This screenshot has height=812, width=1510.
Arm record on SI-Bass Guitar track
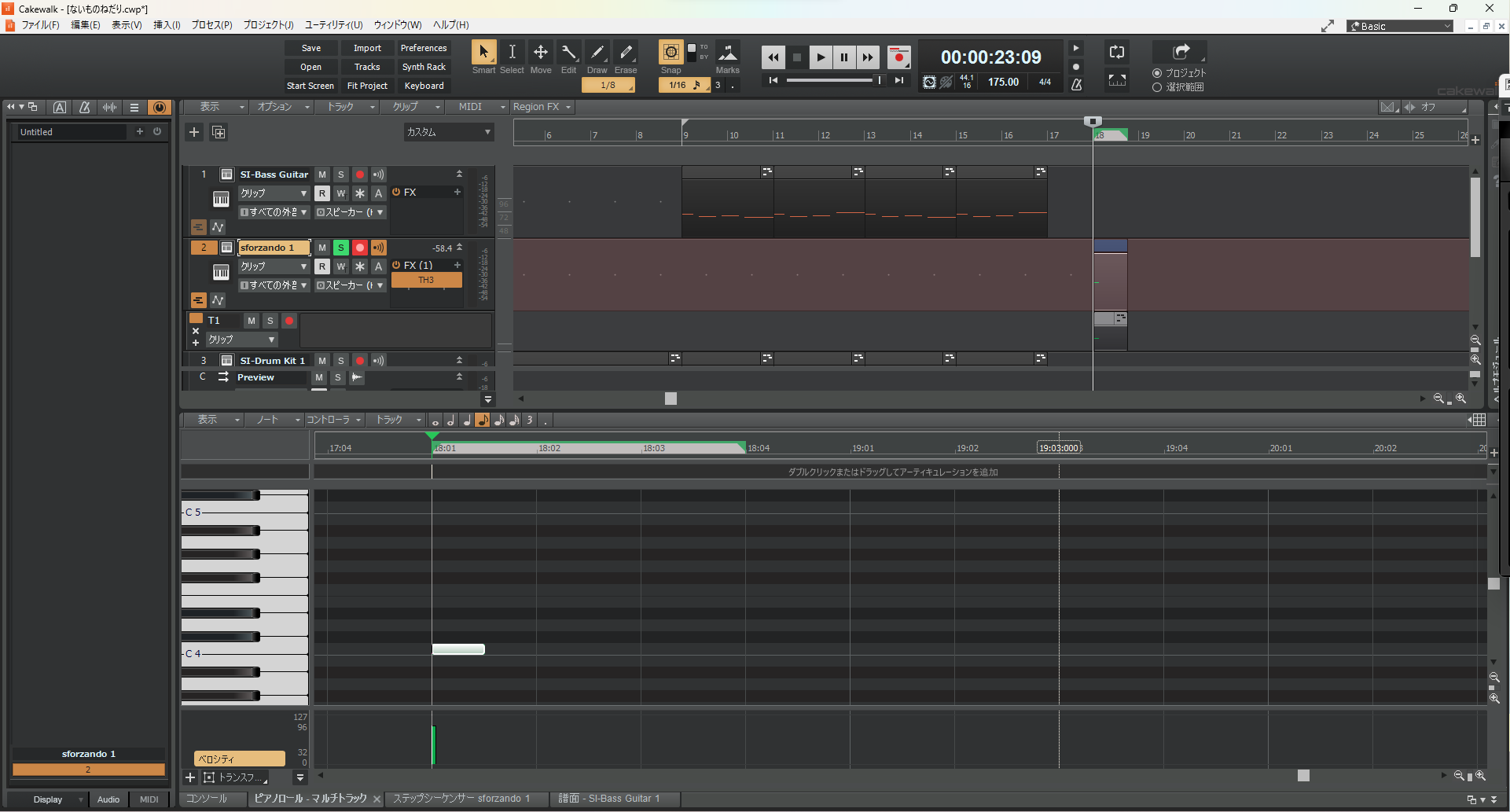(x=360, y=175)
